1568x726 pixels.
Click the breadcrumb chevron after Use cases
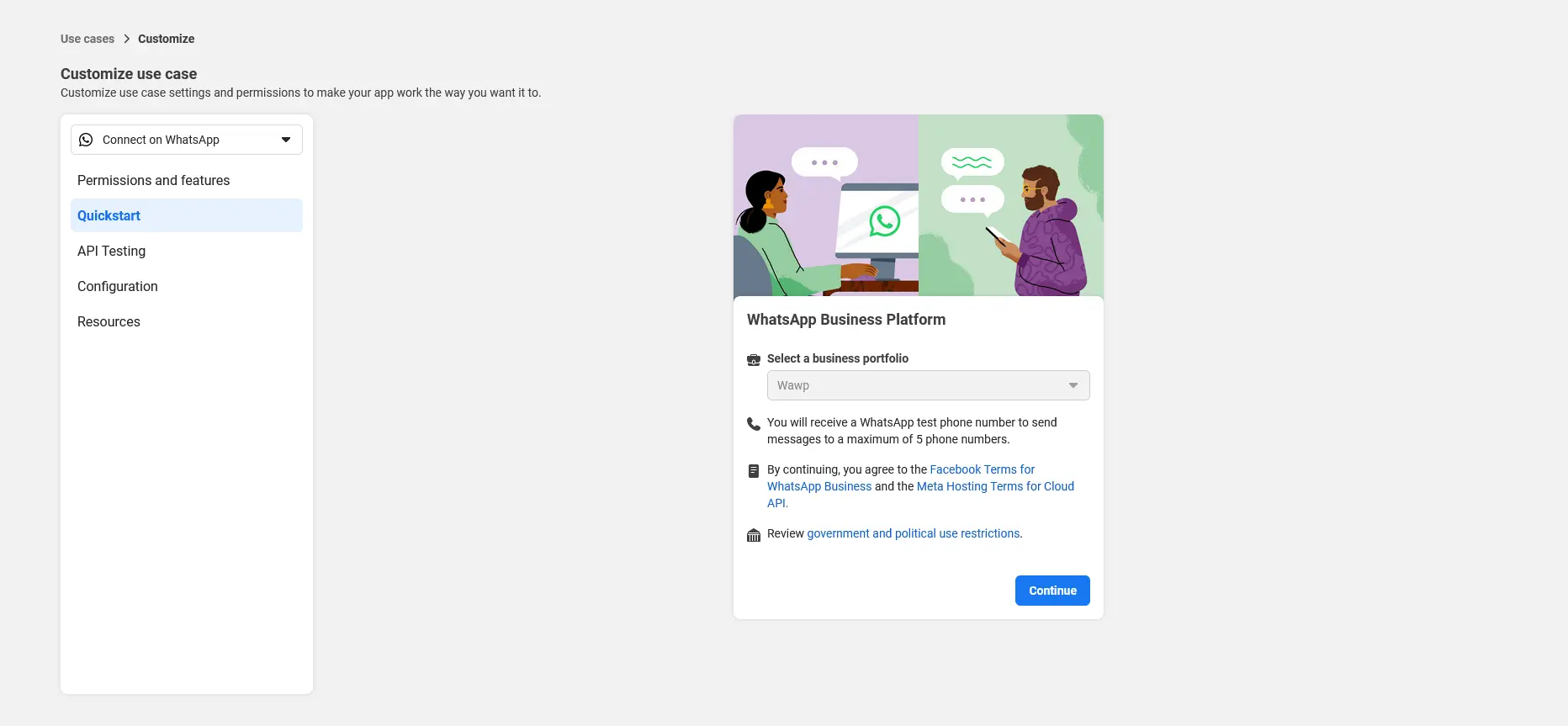pyautogui.click(x=126, y=39)
